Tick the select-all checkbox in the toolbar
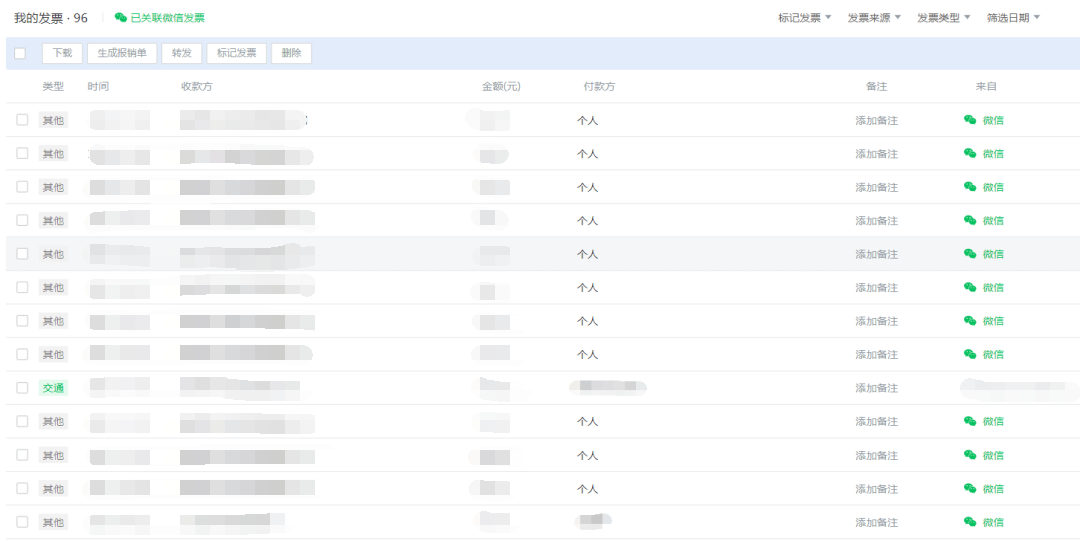Image resolution: width=1080 pixels, height=541 pixels. click(x=20, y=54)
